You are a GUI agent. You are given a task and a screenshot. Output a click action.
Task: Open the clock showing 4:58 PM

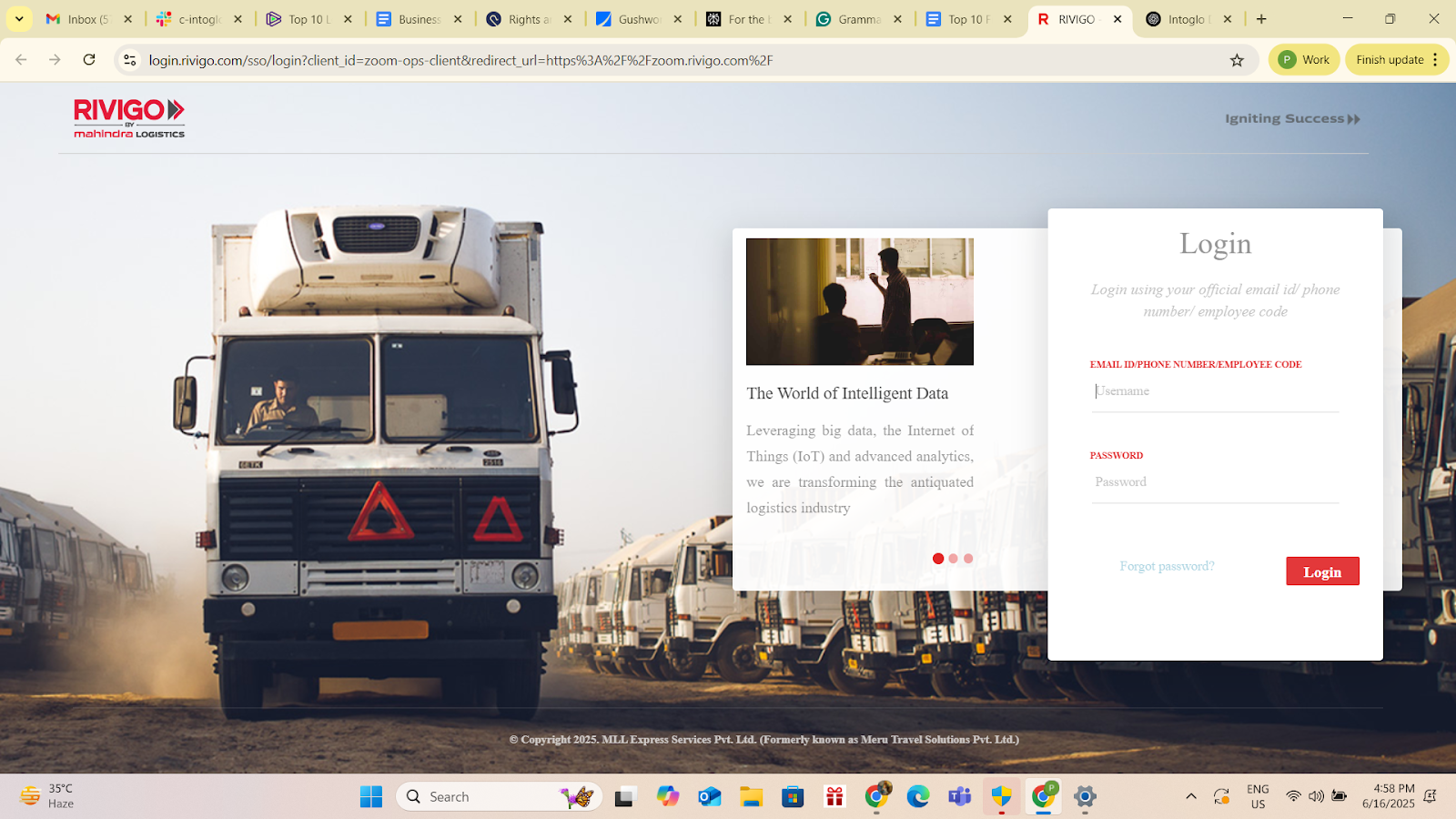click(1388, 796)
